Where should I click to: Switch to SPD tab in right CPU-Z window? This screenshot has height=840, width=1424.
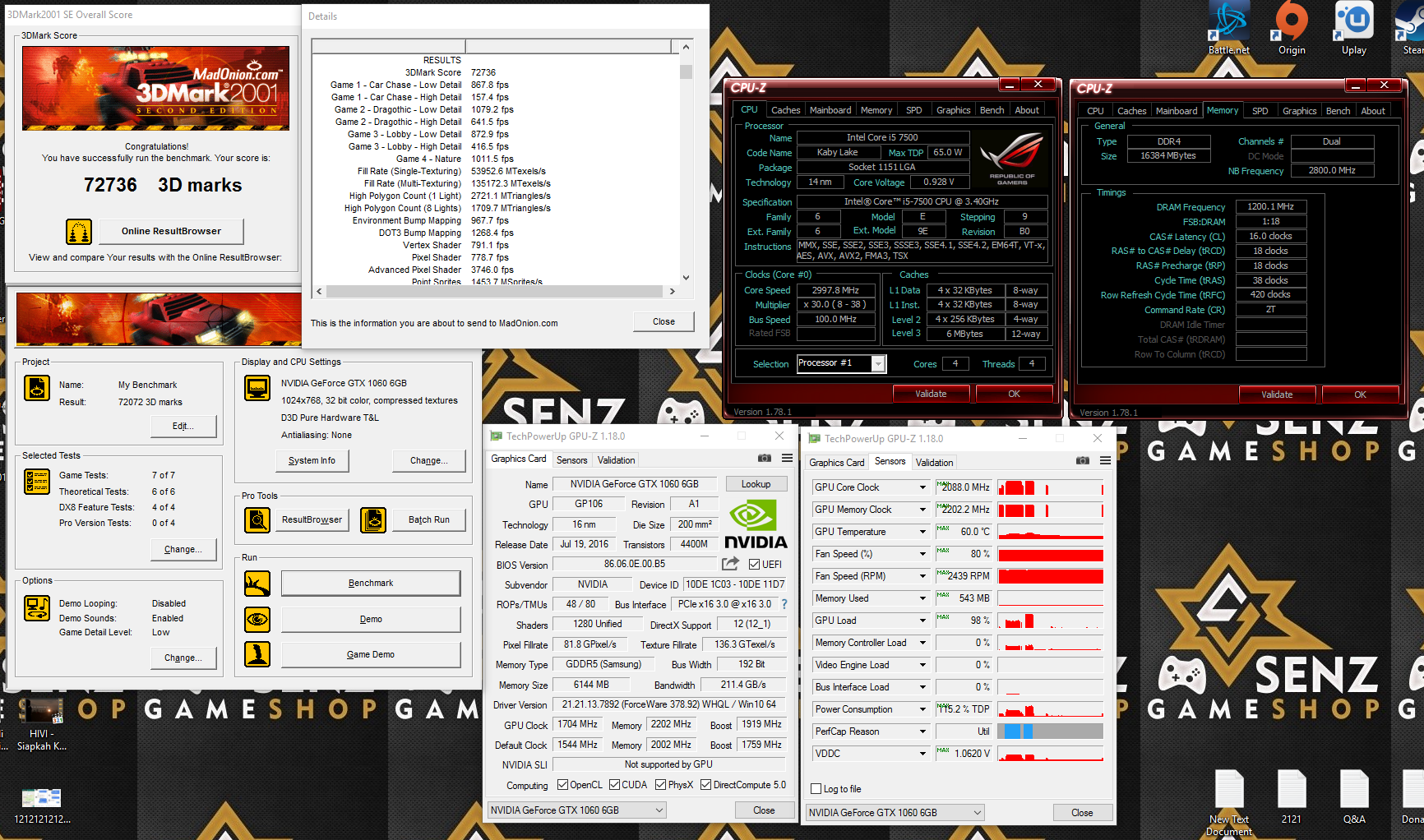click(x=1260, y=111)
